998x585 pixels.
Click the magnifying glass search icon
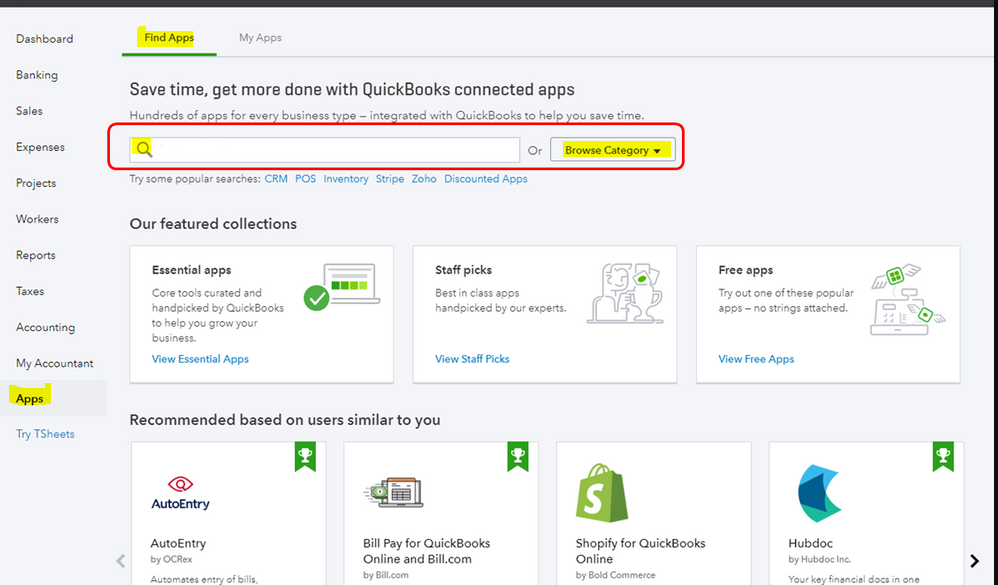click(145, 150)
